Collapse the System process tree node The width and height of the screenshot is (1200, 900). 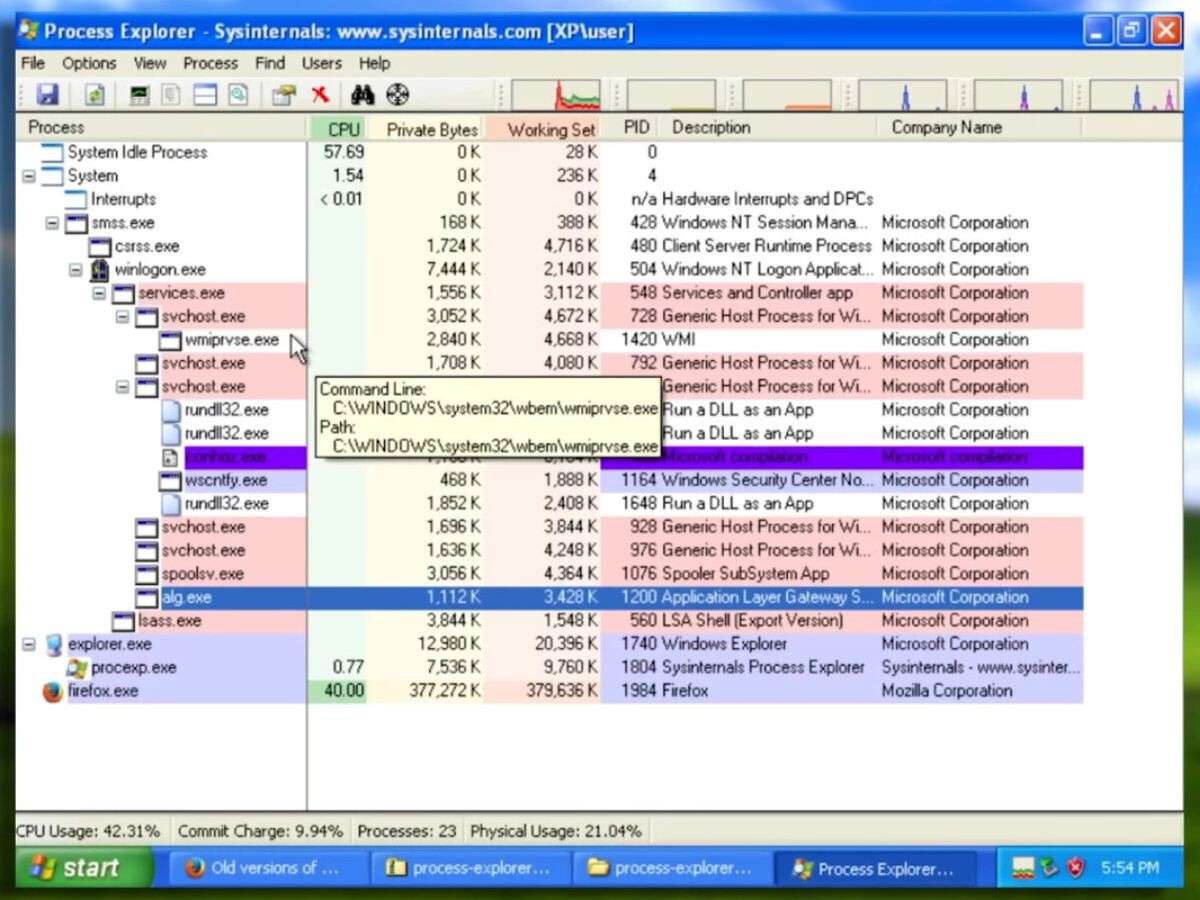tap(28, 176)
